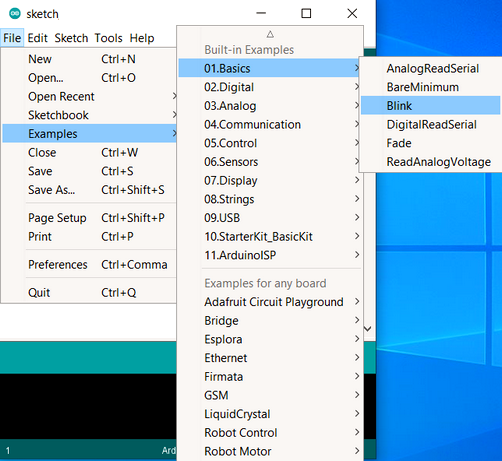This screenshot has height=461, width=502.
Task: Expand the Esplora library examples
Action: click(270, 339)
